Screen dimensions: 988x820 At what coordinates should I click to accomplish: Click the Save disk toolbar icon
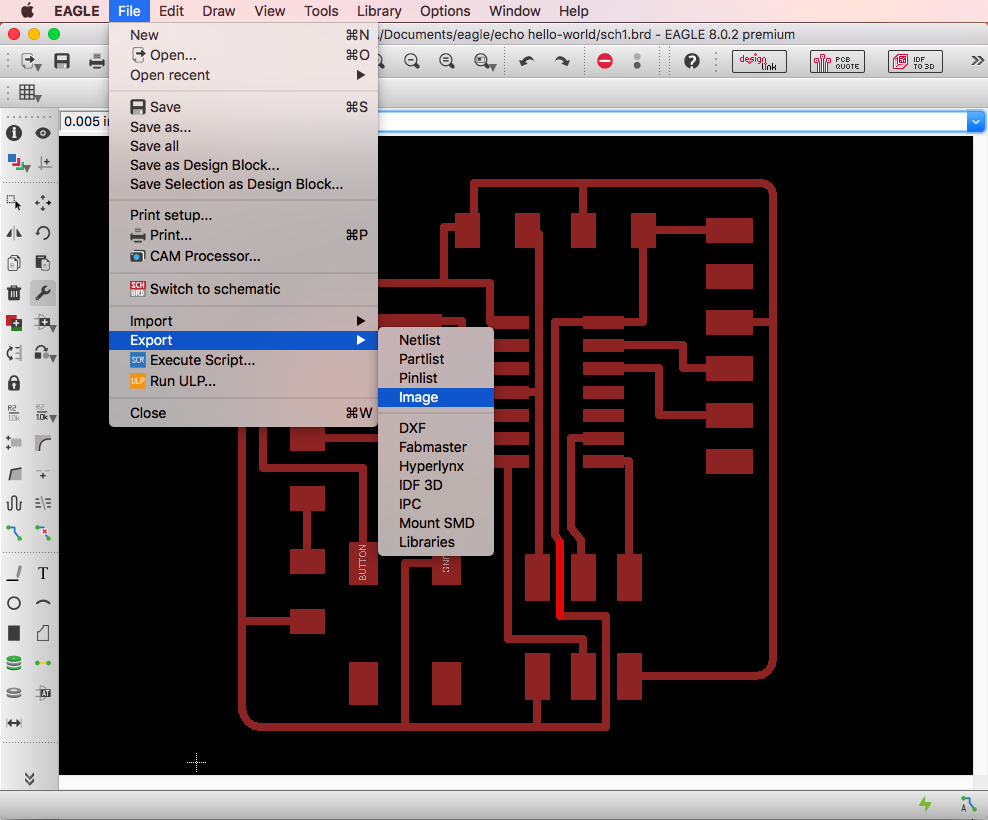[62, 61]
